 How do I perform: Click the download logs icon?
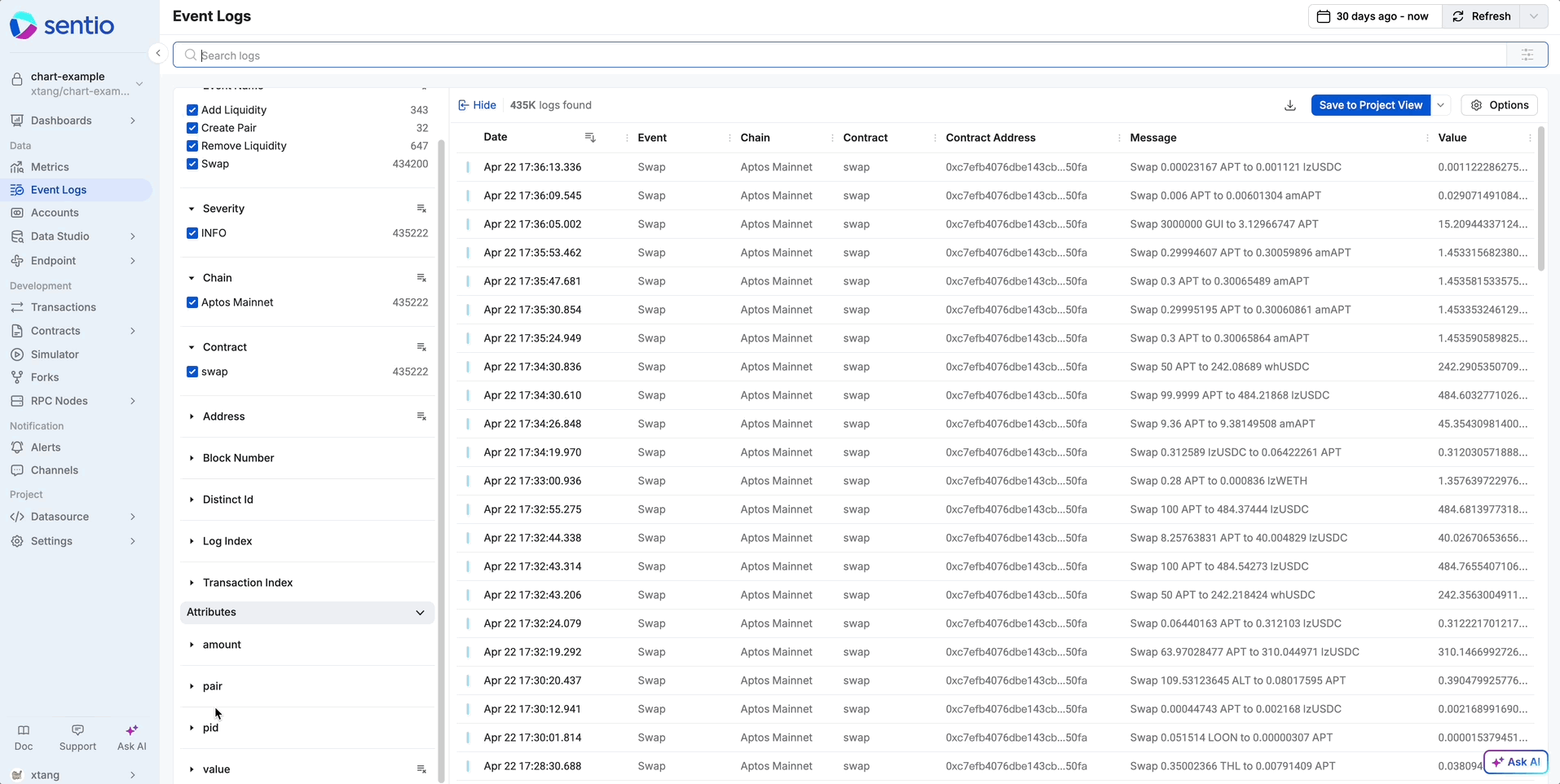tap(1289, 105)
